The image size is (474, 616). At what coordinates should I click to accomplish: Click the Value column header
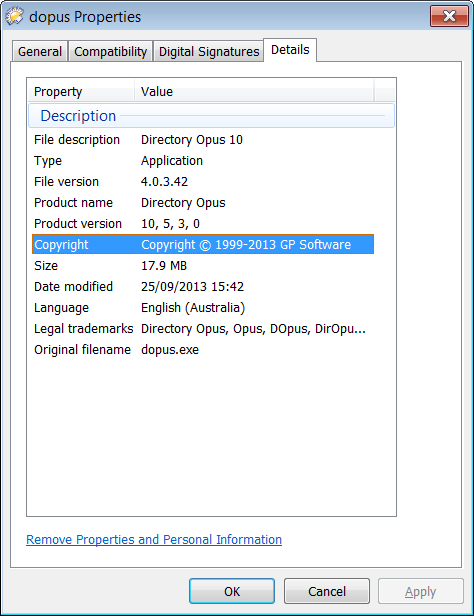click(254, 92)
